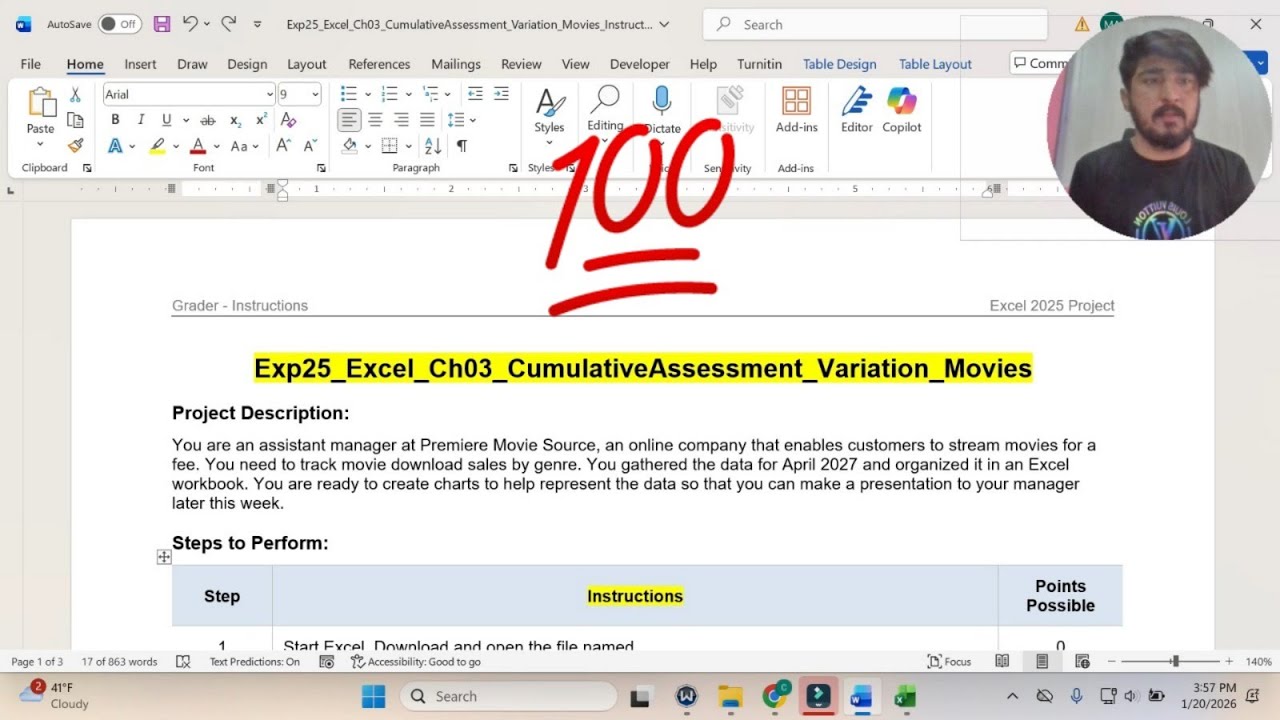Expand the Paste options arrow
This screenshot has height=720, width=1280.
(41, 142)
